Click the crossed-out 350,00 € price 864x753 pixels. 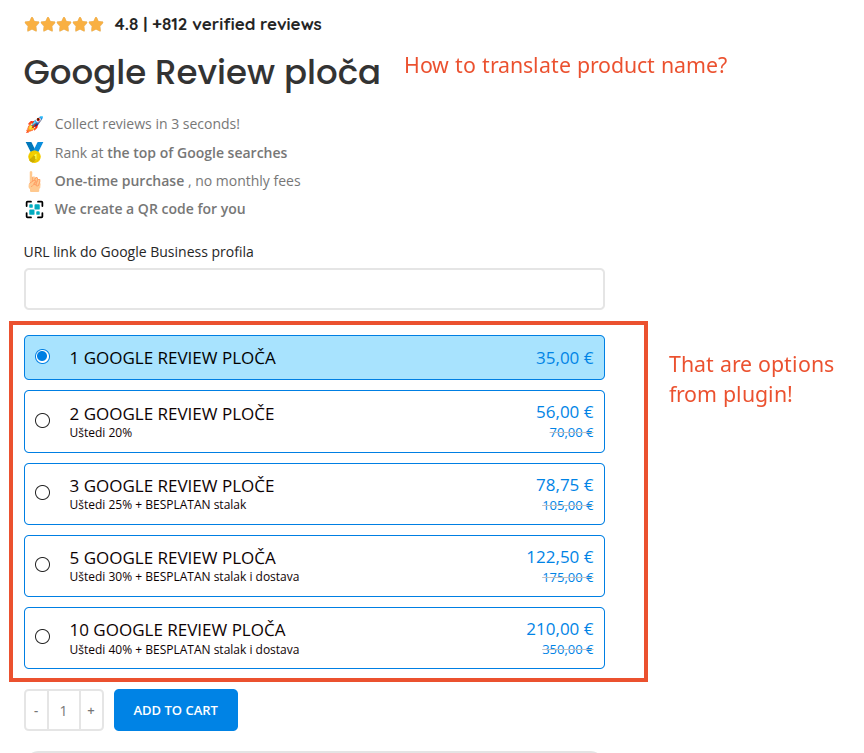568,650
